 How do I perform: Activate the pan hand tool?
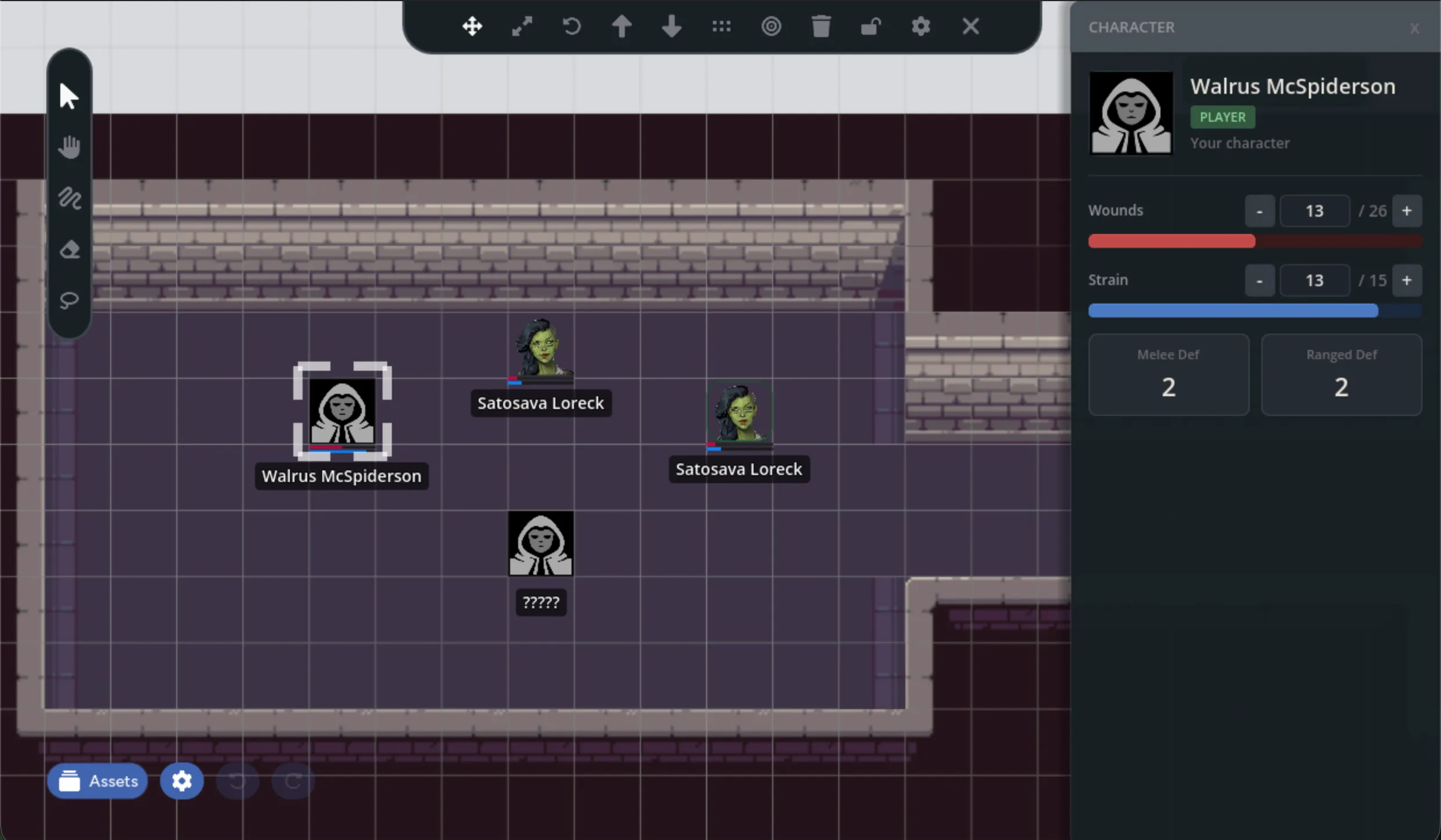(x=69, y=147)
